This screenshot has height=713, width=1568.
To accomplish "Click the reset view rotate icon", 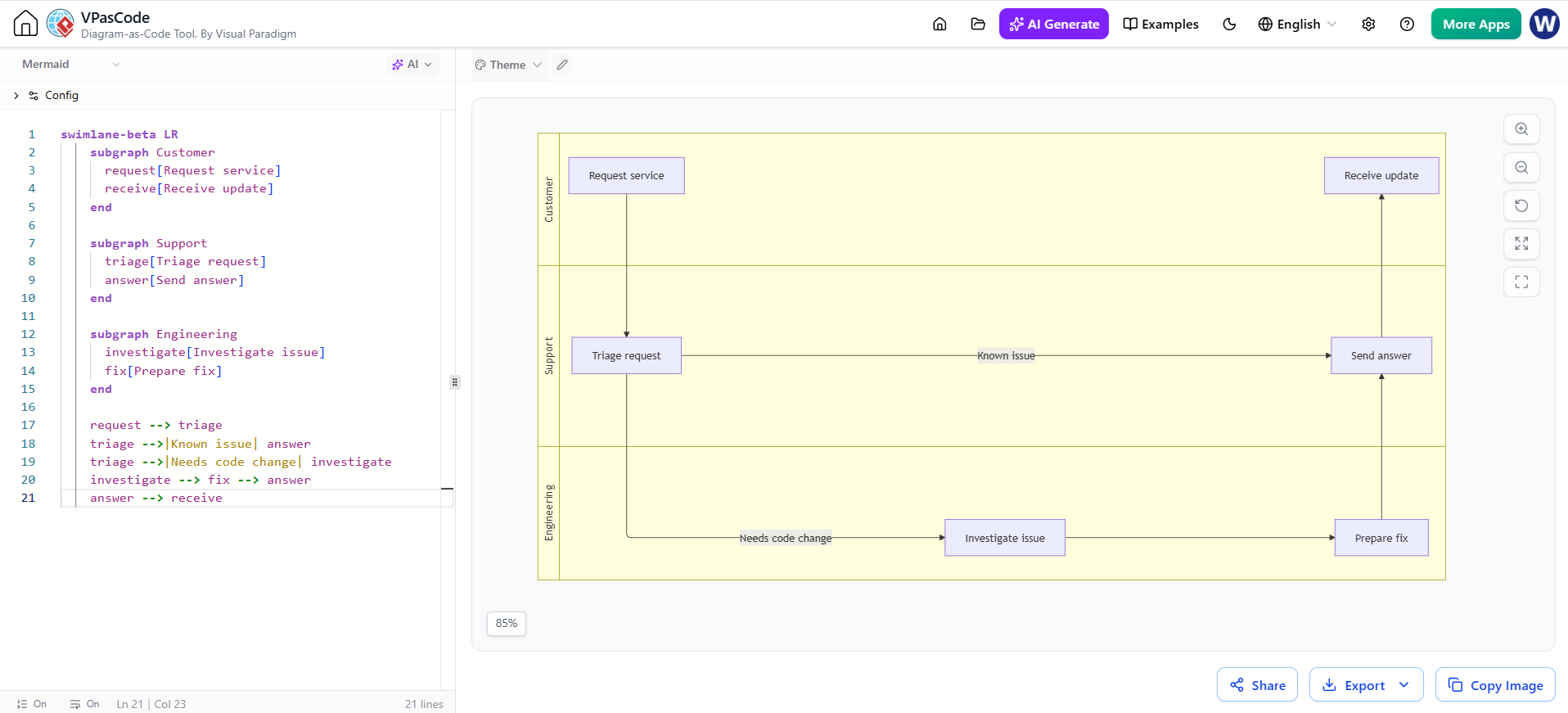I will (1521, 205).
